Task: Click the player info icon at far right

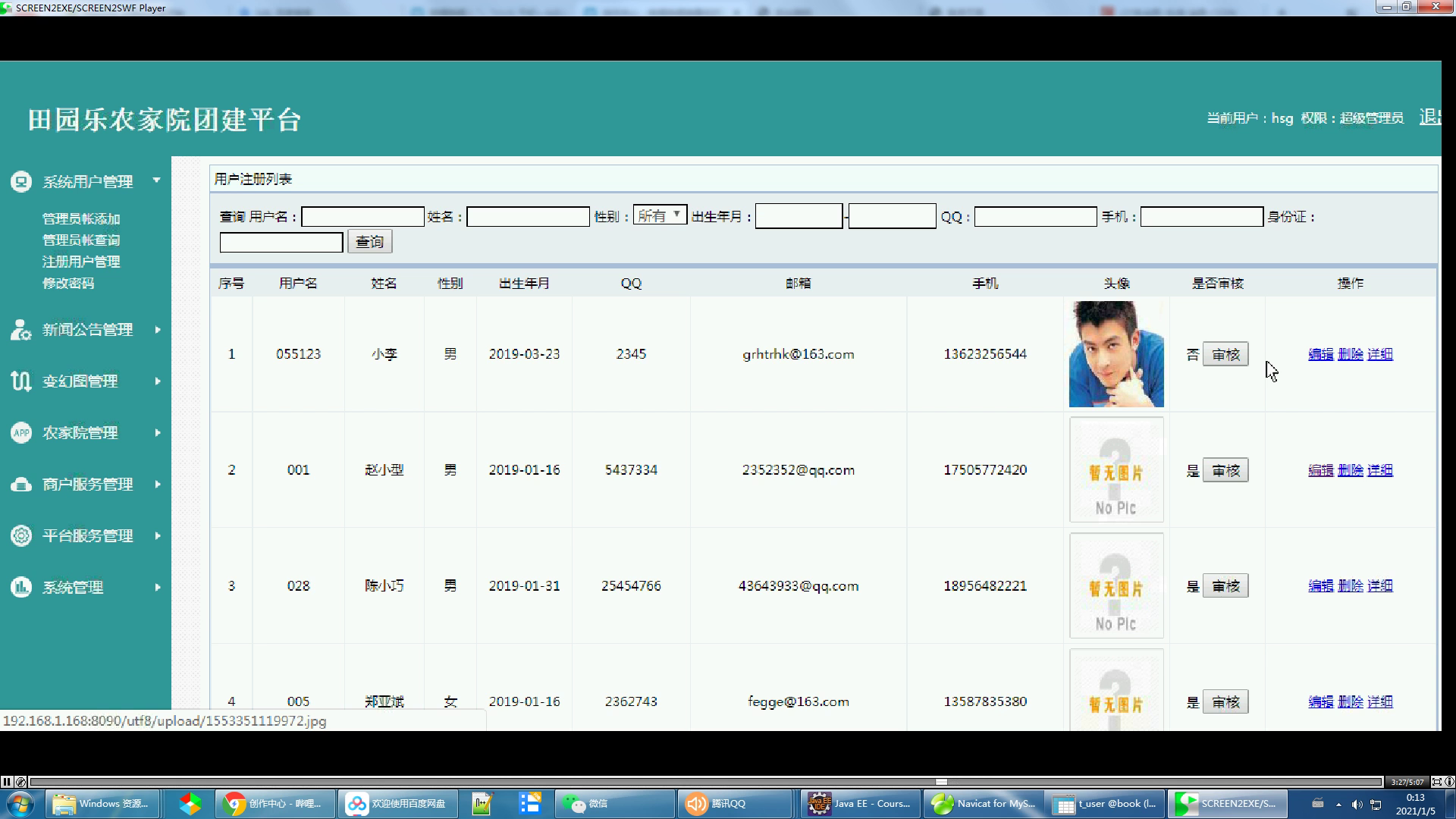Action: [1449, 782]
